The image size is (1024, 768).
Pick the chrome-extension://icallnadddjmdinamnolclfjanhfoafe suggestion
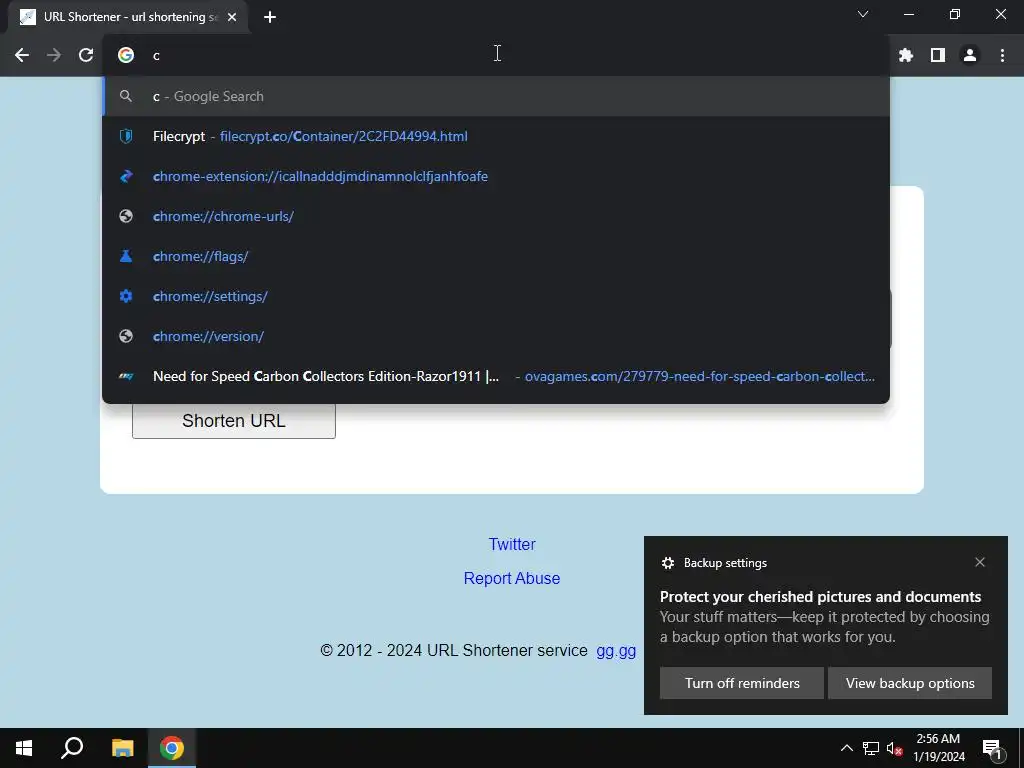(496, 176)
